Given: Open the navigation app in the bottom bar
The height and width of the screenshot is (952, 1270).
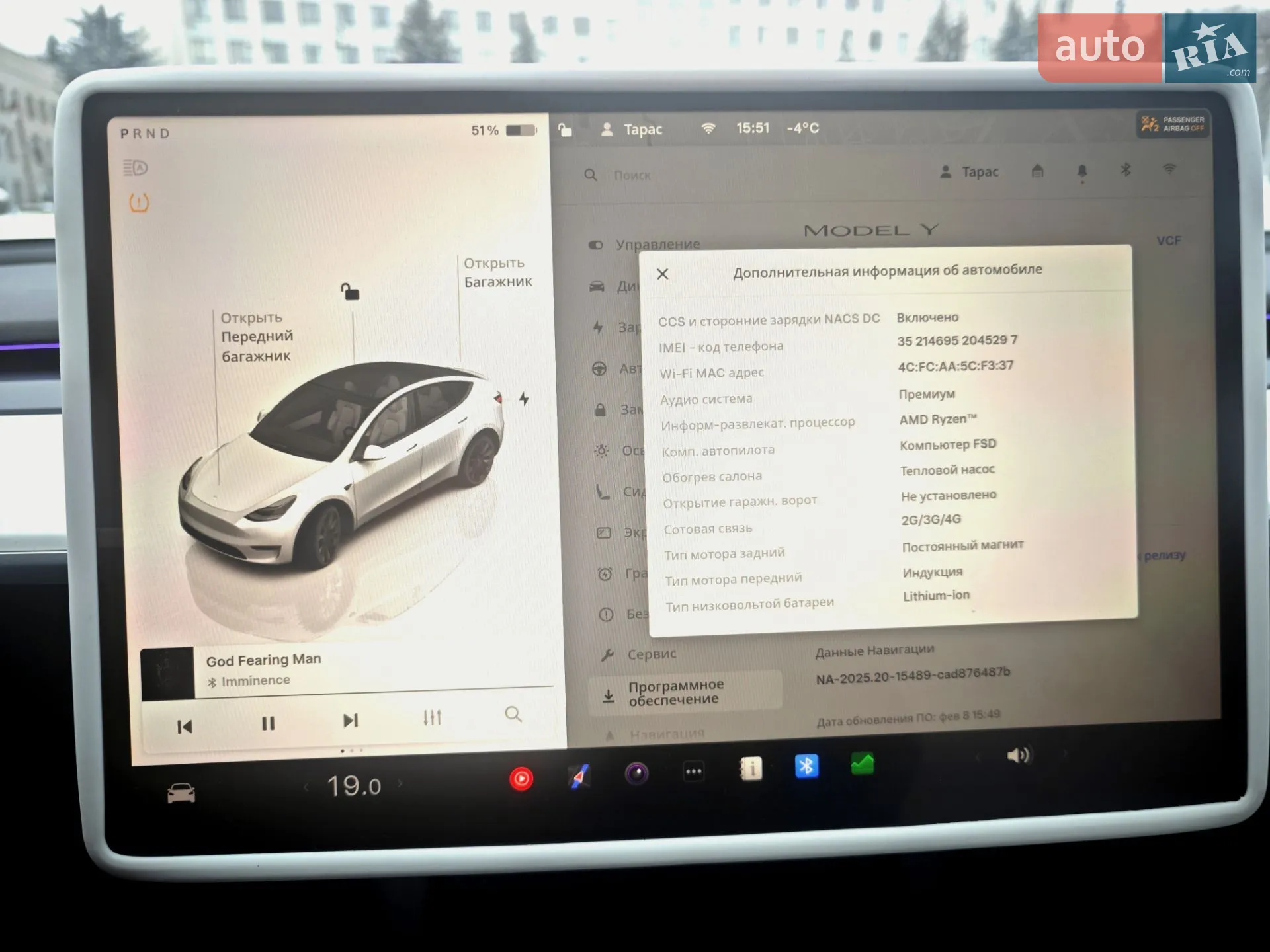Looking at the screenshot, I should (x=579, y=776).
